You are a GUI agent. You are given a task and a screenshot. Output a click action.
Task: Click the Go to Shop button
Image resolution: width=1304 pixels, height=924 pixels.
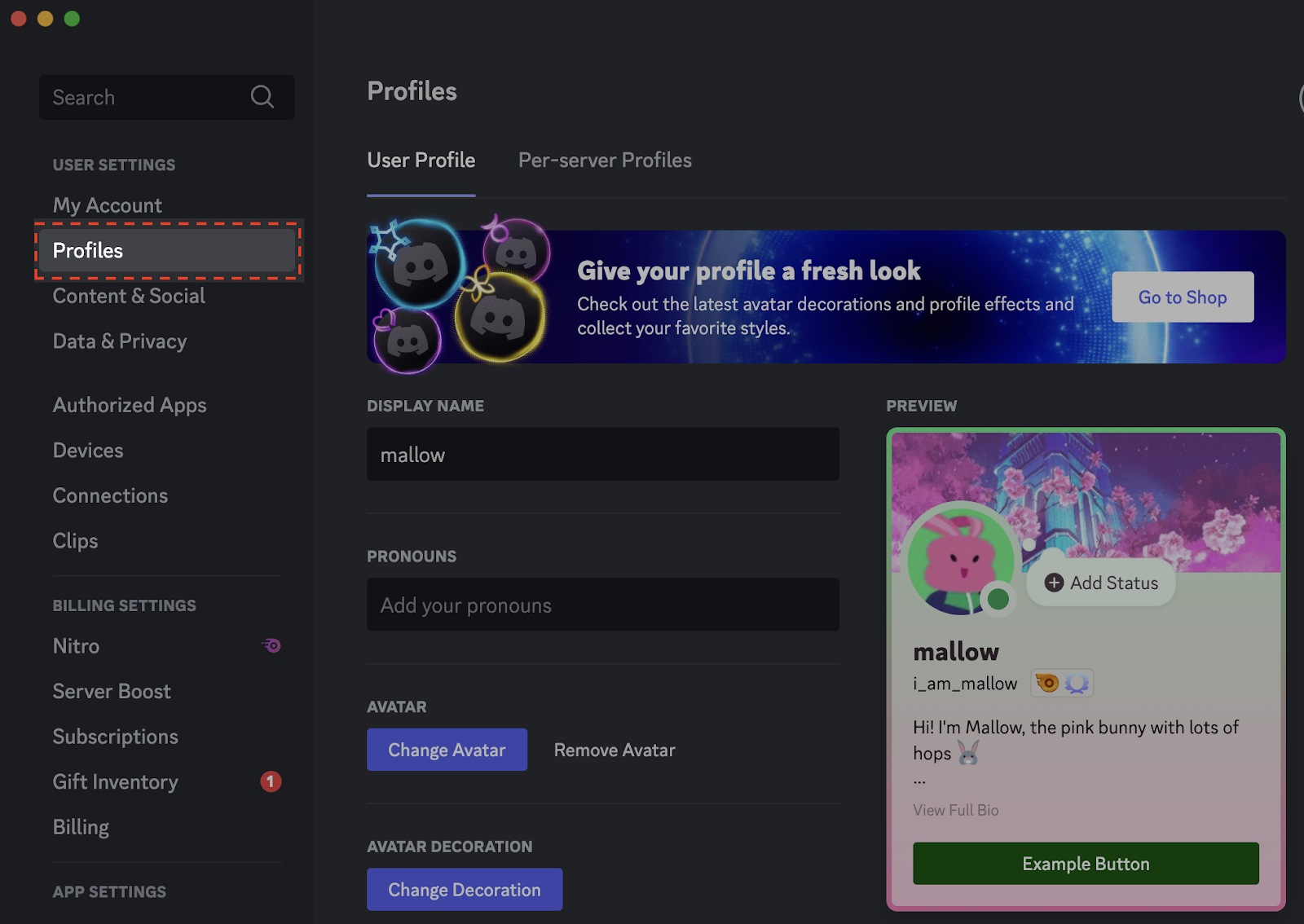[1182, 297]
